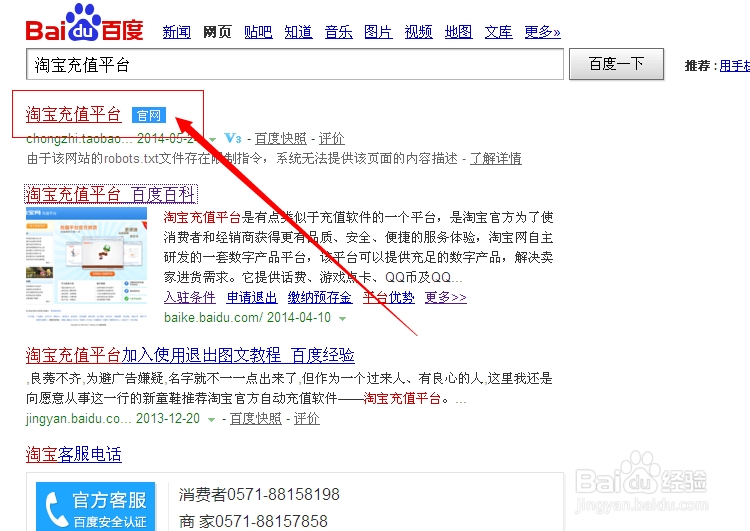Viewport: 750px width, 531px height.
Task: Click the baike.baidu.com/ 2014-04-10 URL text
Action: (247, 318)
